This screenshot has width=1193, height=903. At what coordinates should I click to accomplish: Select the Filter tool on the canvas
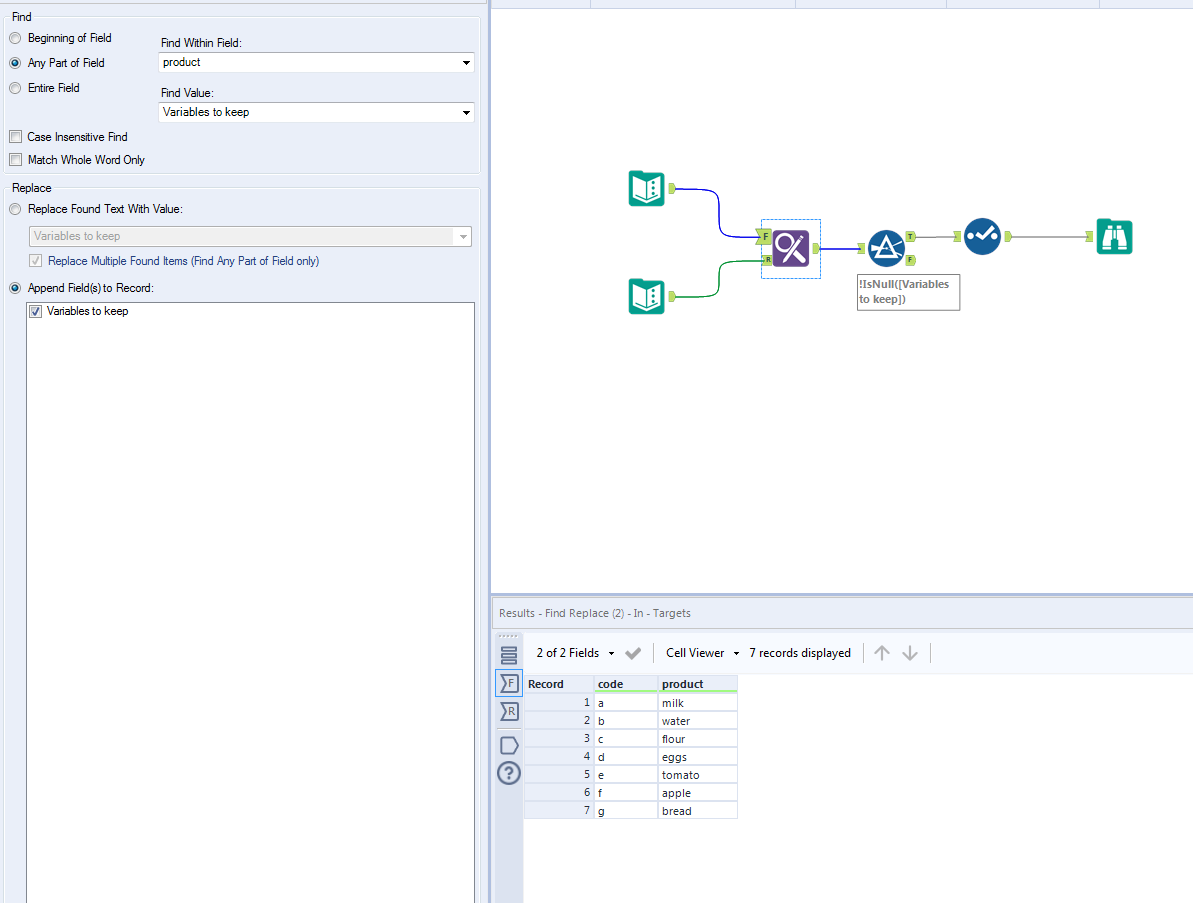click(x=886, y=247)
